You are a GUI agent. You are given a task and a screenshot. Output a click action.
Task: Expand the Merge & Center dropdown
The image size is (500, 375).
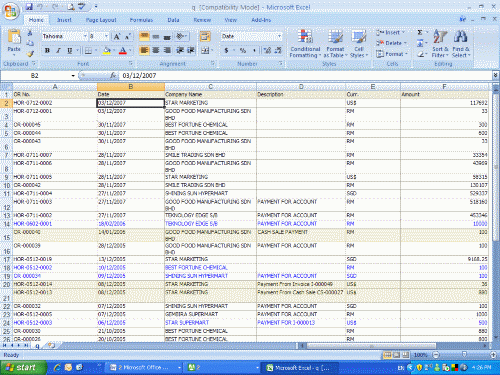(x=212, y=51)
